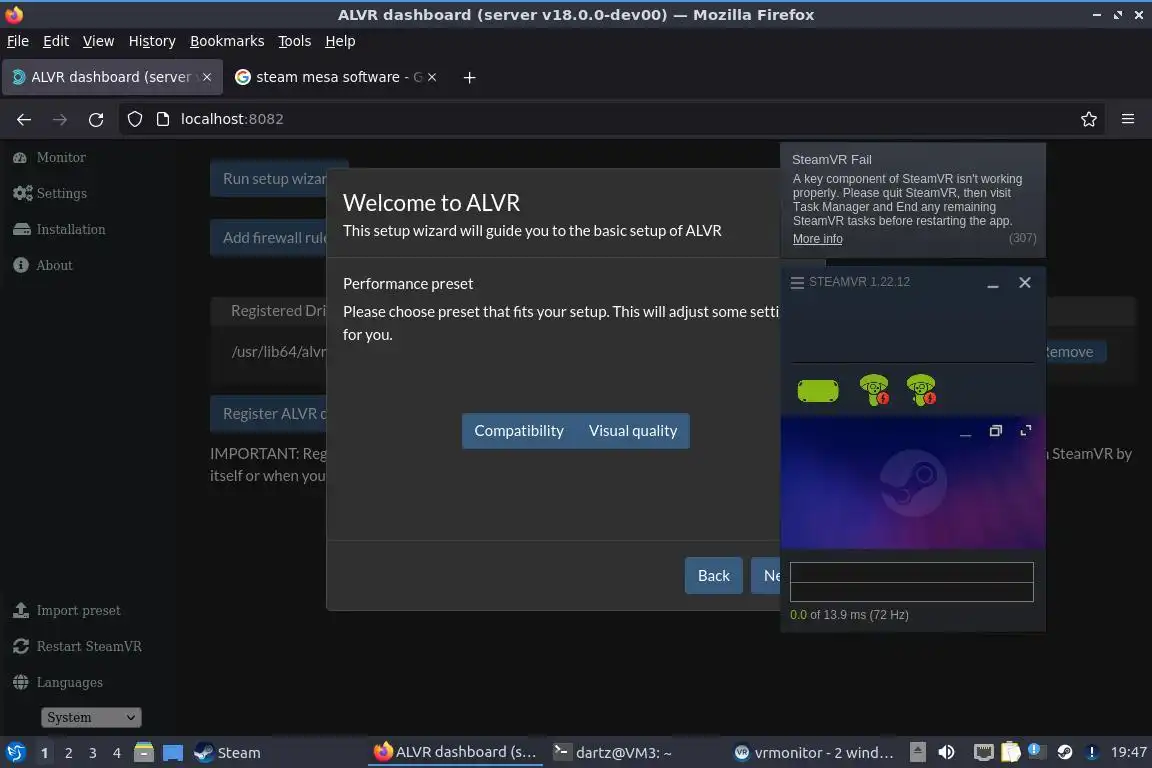Open the file manager from the taskbar
Screen dimensions: 1152x768
click(x=144, y=752)
